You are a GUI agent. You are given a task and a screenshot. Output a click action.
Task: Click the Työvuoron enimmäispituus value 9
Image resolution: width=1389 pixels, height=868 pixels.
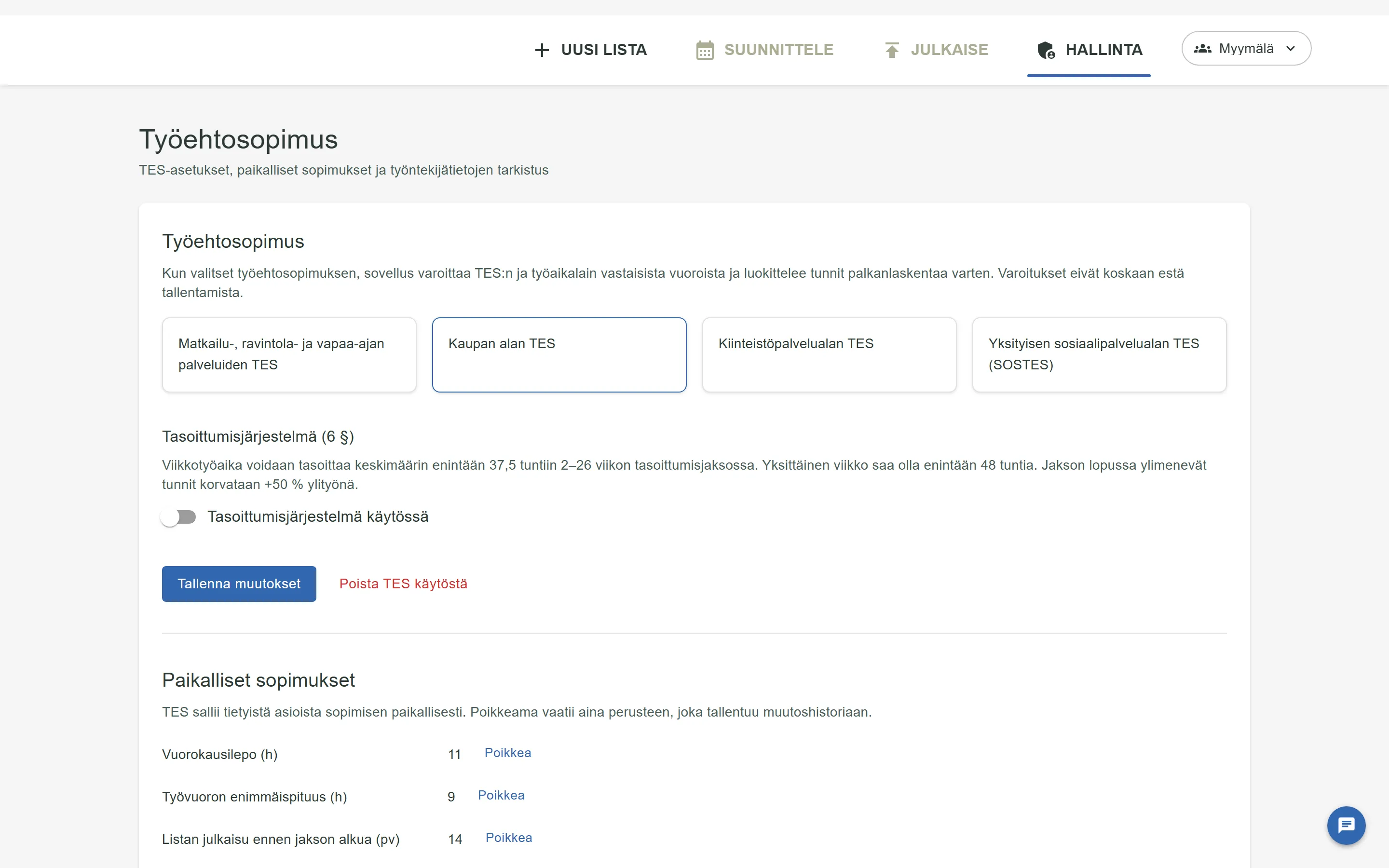tap(451, 797)
